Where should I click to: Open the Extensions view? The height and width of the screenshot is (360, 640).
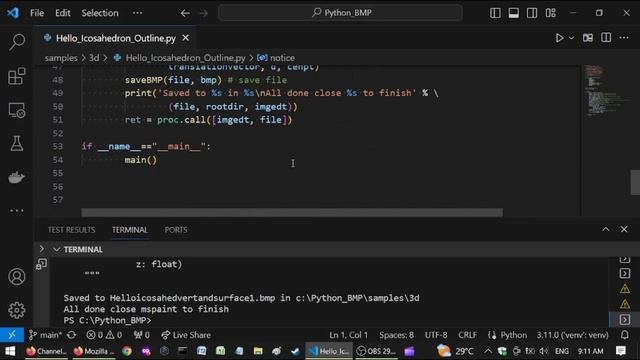[17, 76]
